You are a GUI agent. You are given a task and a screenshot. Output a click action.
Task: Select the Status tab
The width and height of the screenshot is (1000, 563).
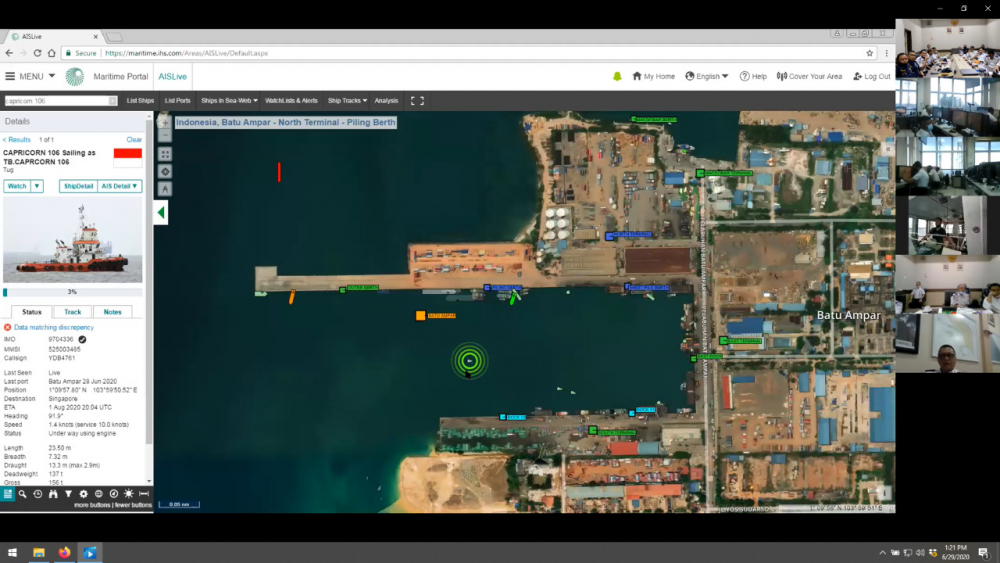pyautogui.click(x=31, y=312)
